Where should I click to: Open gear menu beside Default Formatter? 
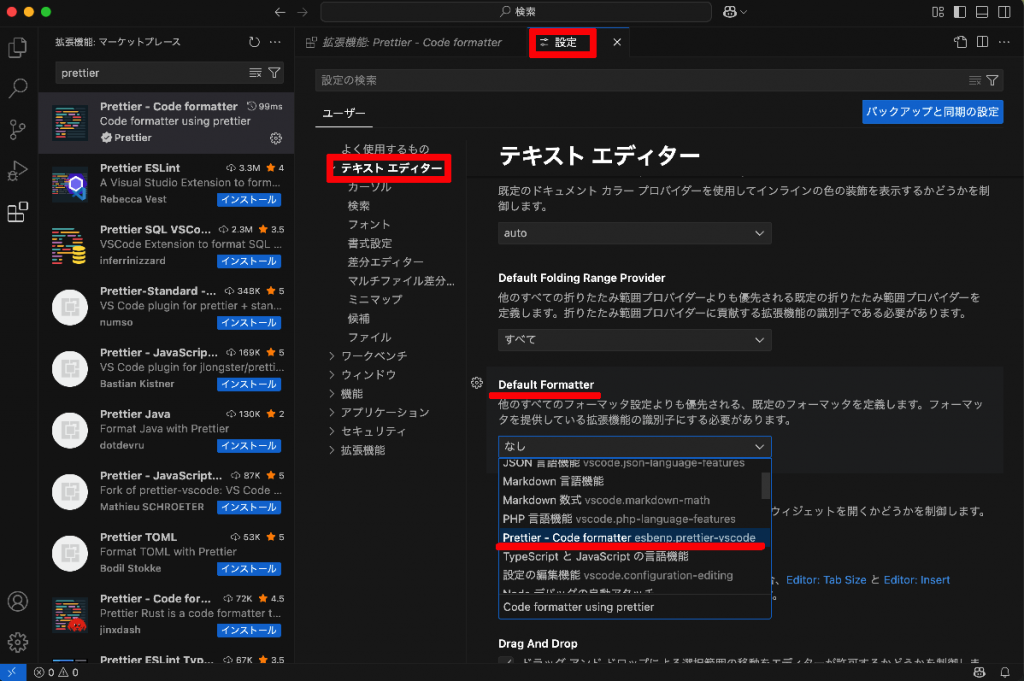[477, 383]
